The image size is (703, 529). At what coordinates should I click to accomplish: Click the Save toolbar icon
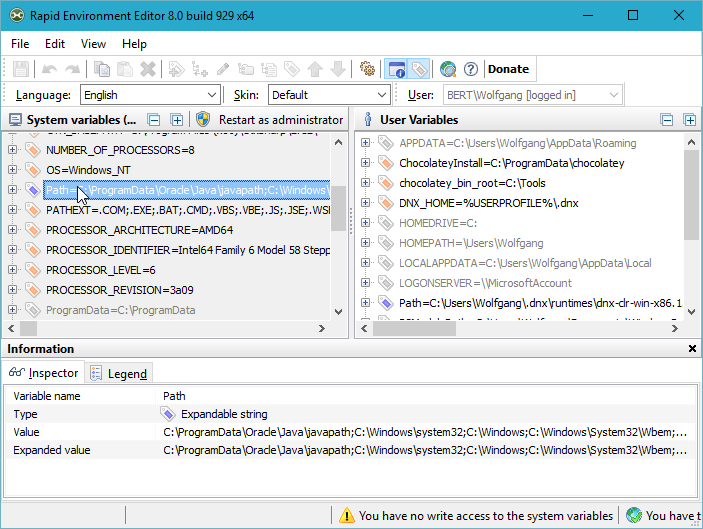21,69
